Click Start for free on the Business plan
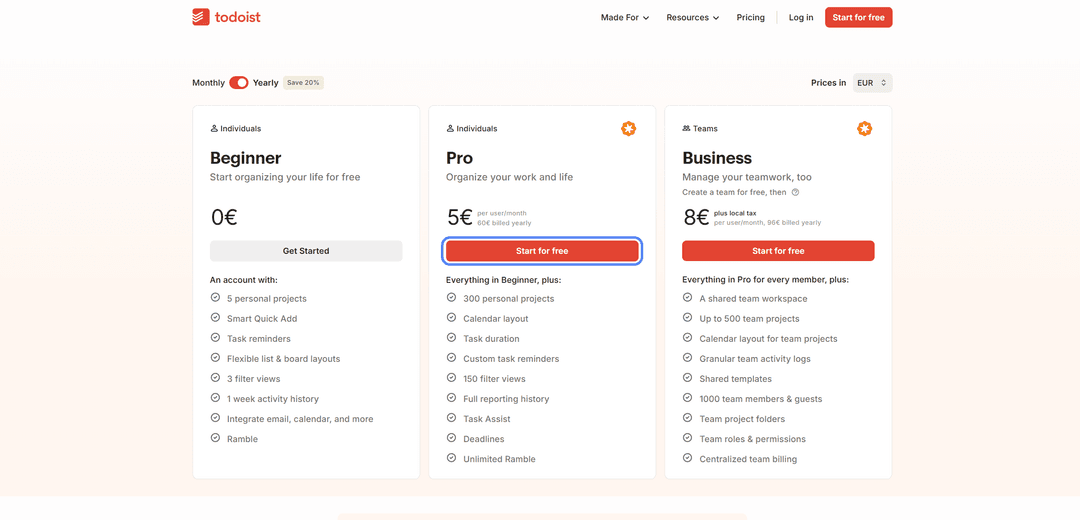Screen dimensions: 1080x520 coord(778,251)
